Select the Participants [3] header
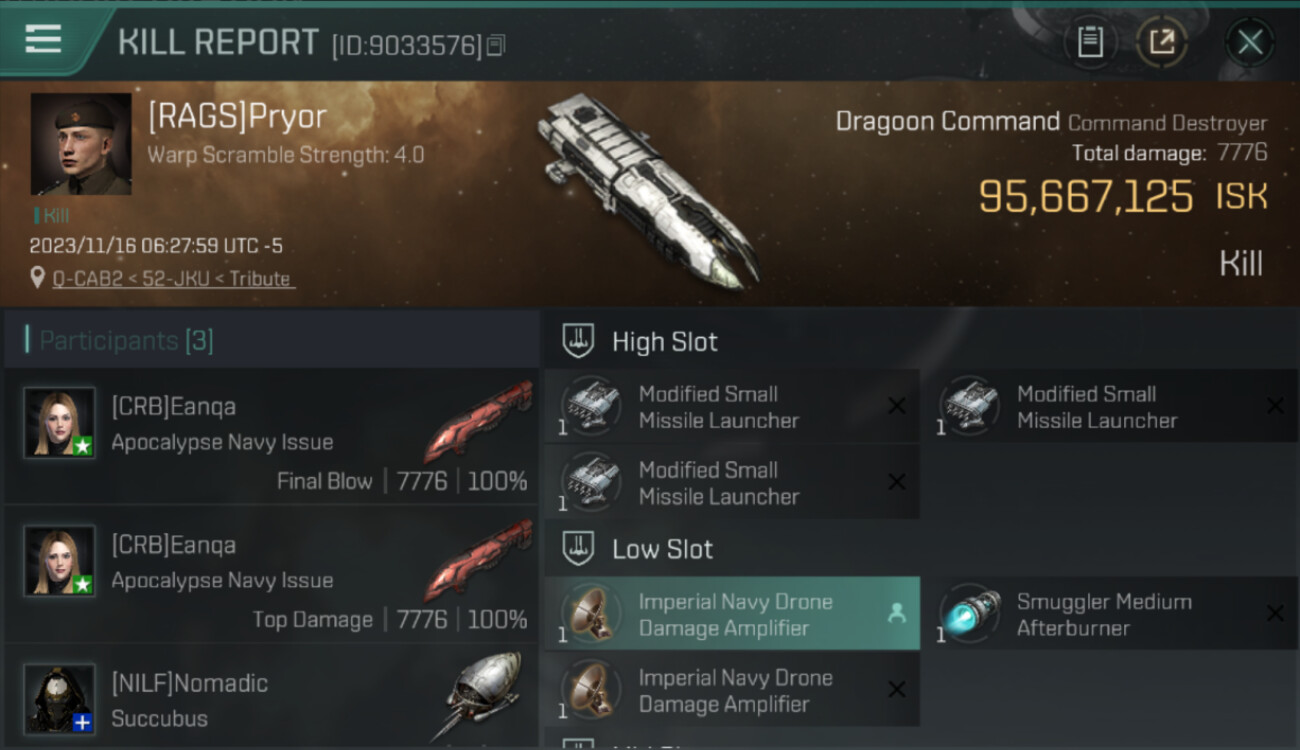The width and height of the screenshot is (1300, 750). 126,340
